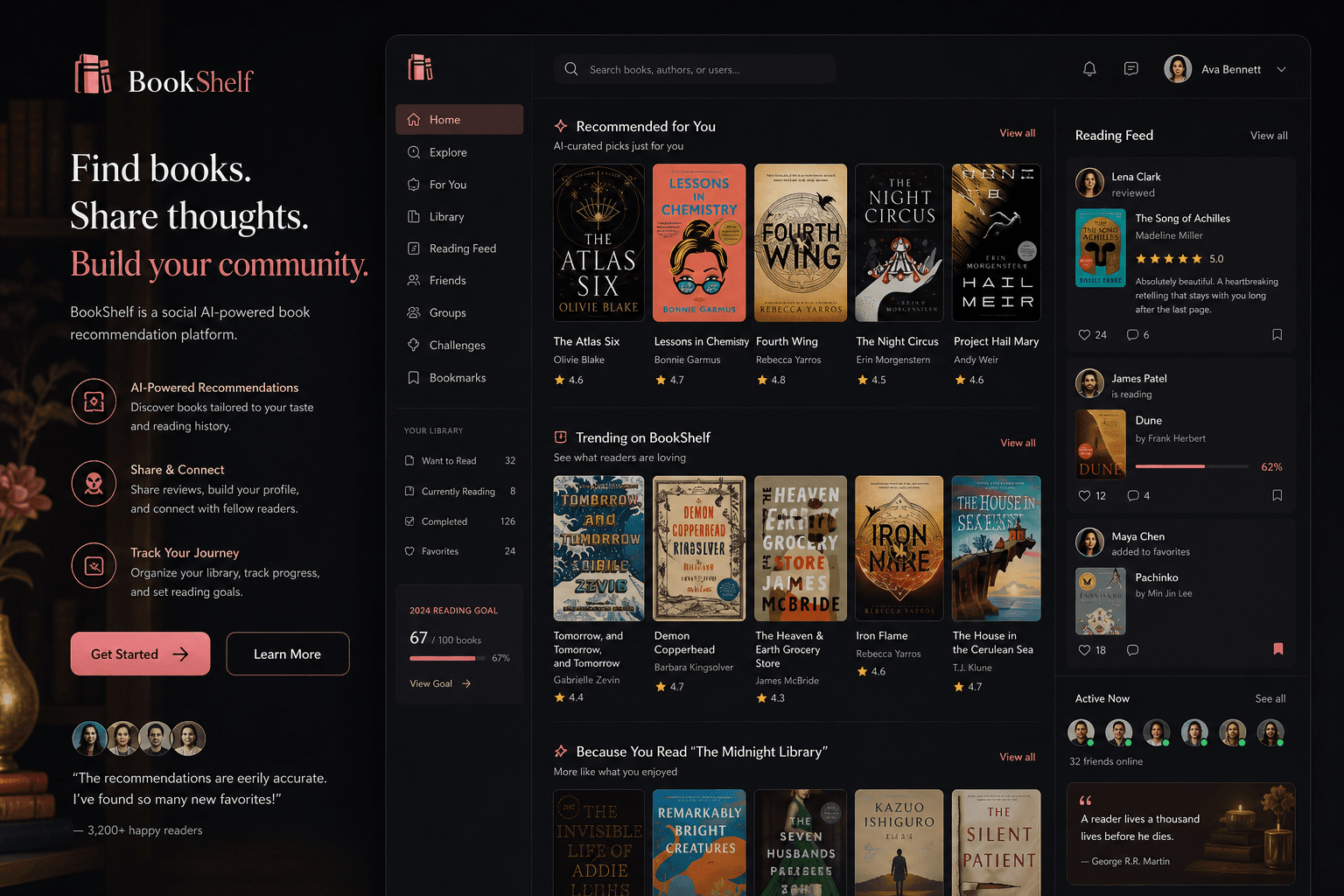
Task: Click the '32 friends online' text
Action: [1106, 761]
